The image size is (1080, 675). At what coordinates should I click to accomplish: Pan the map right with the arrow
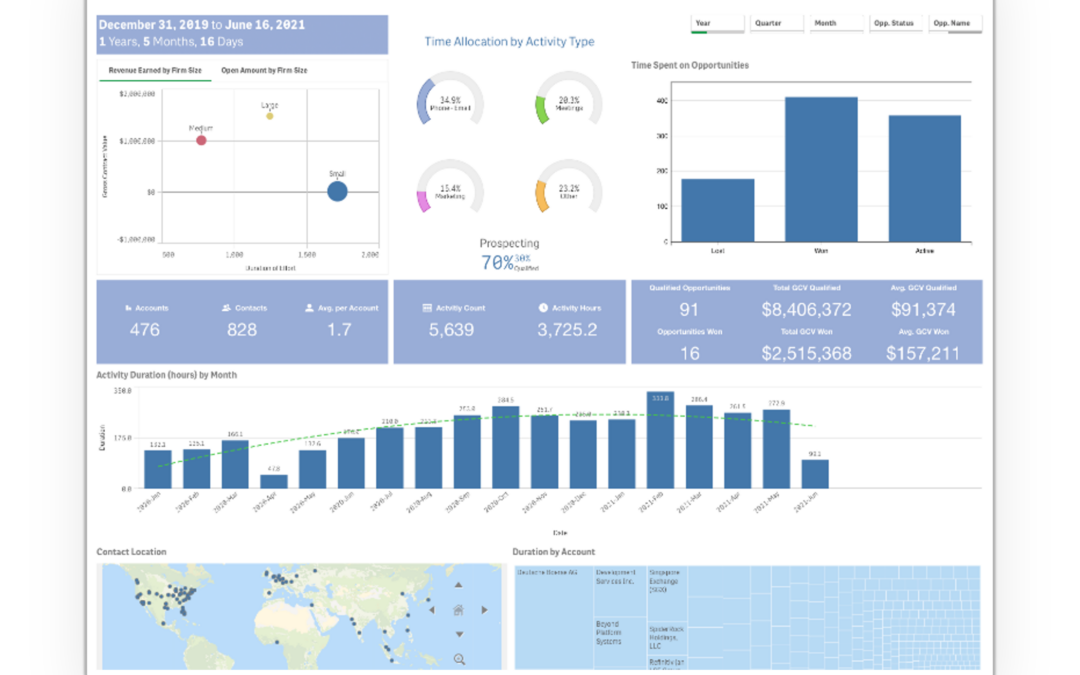(484, 609)
